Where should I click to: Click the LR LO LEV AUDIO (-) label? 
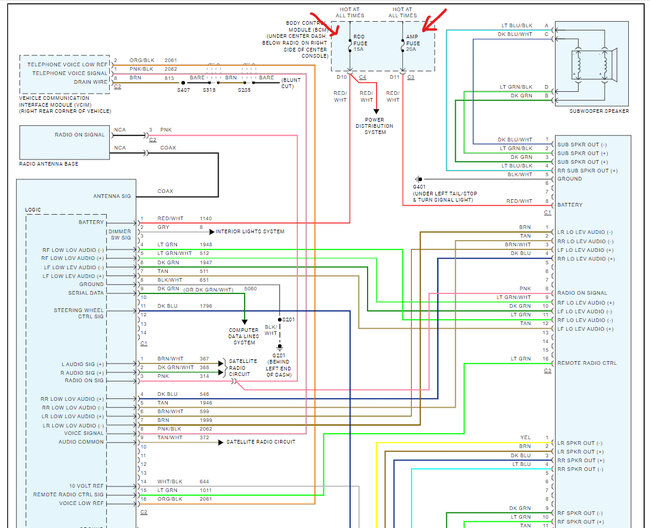coord(587,232)
